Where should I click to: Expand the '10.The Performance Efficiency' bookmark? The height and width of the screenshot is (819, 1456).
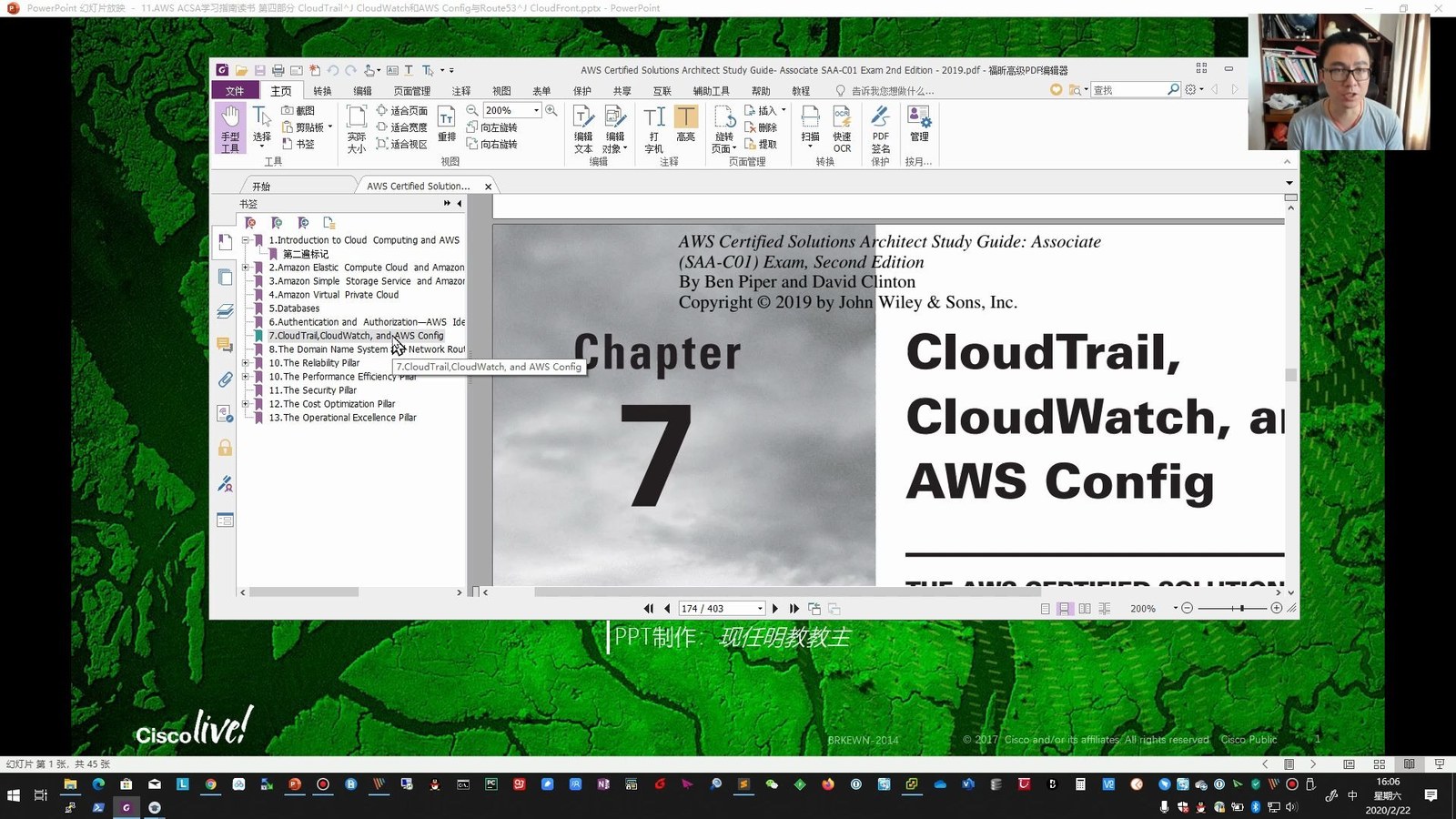(x=245, y=377)
